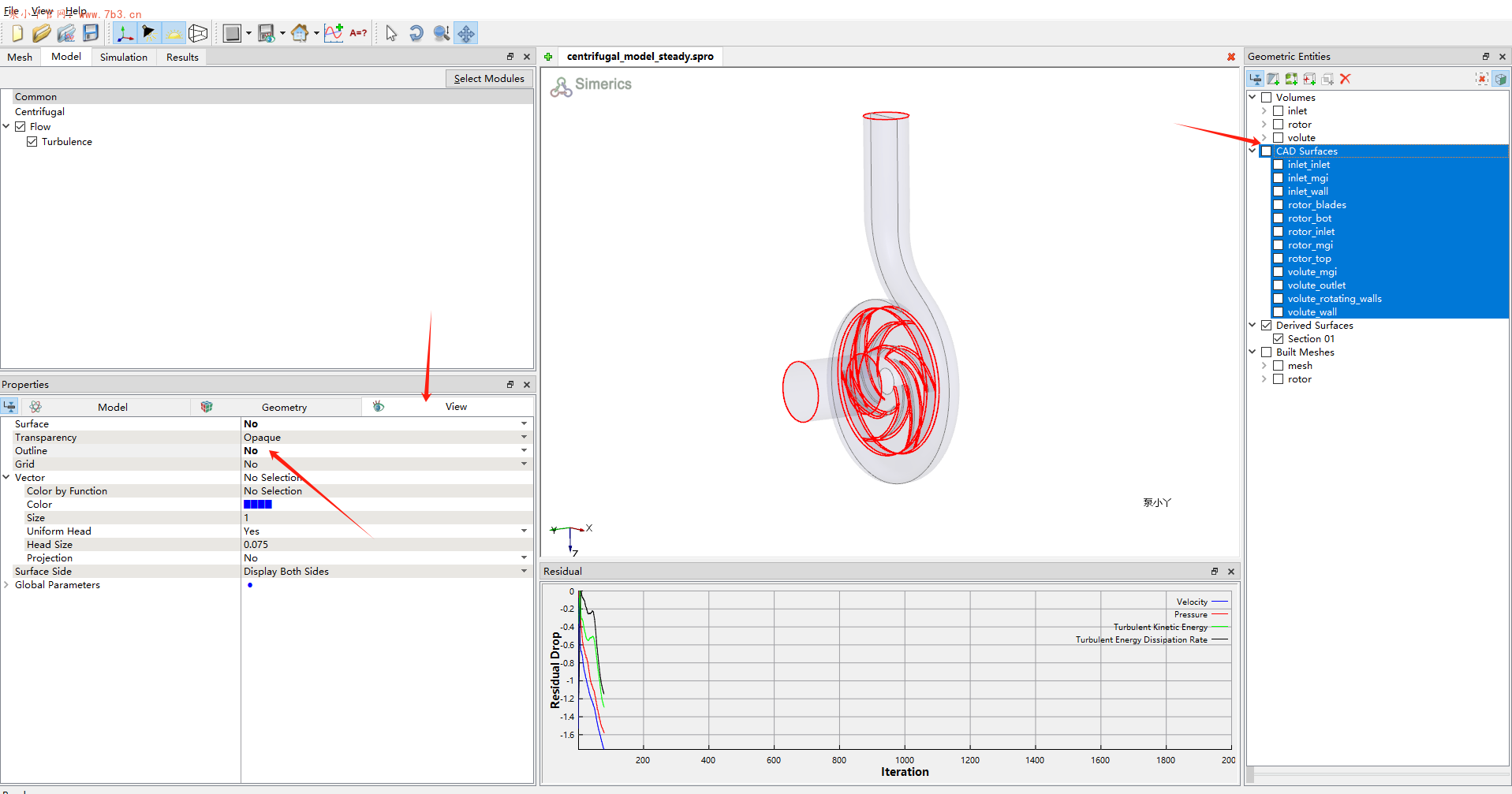This screenshot has width=1512, height=794.
Task: Uncheck the Section 01 checkbox
Action: click(x=1278, y=339)
